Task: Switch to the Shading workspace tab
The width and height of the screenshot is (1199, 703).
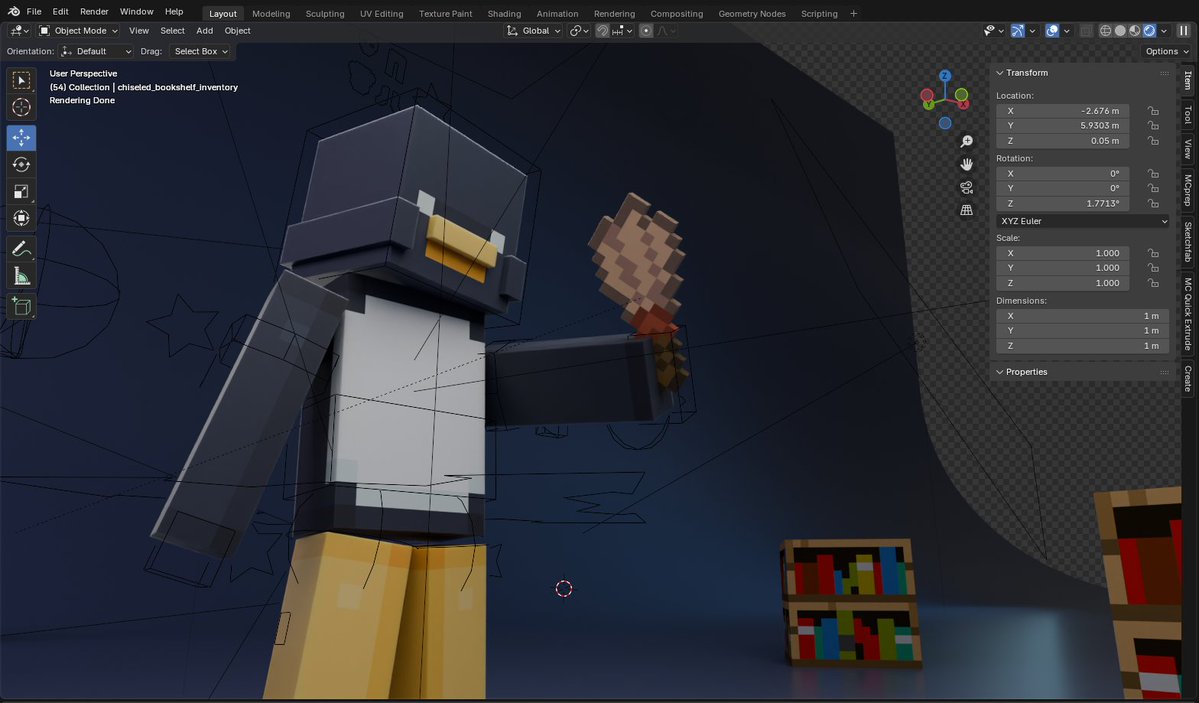Action: click(x=504, y=14)
